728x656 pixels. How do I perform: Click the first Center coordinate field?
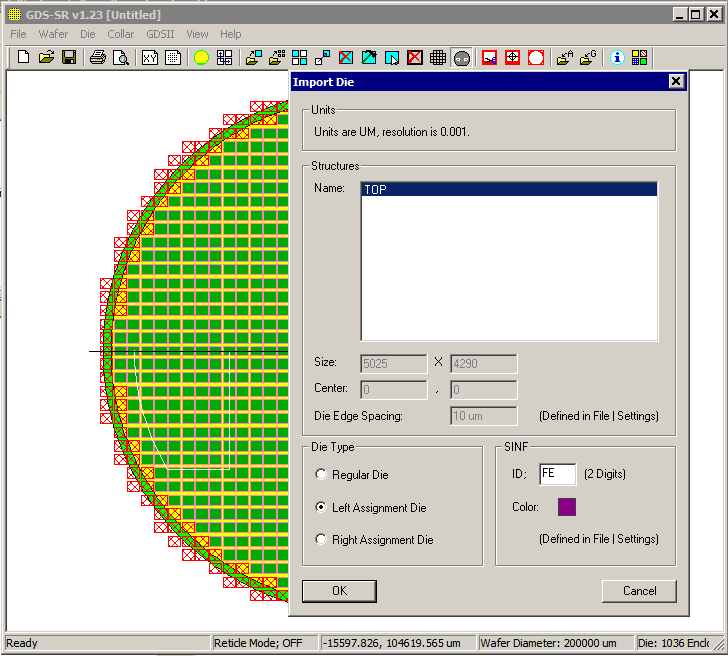click(393, 390)
